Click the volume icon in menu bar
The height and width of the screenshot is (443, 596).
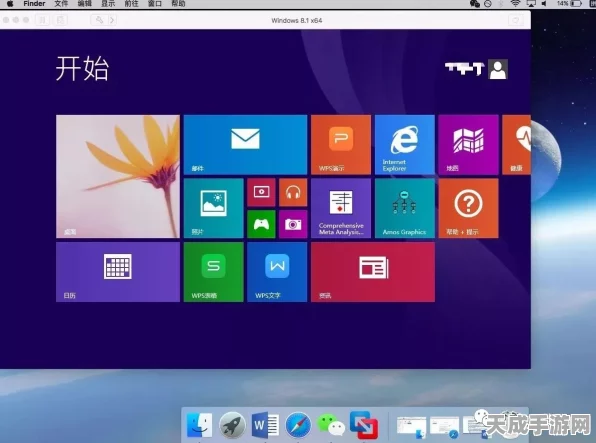(544, 4)
